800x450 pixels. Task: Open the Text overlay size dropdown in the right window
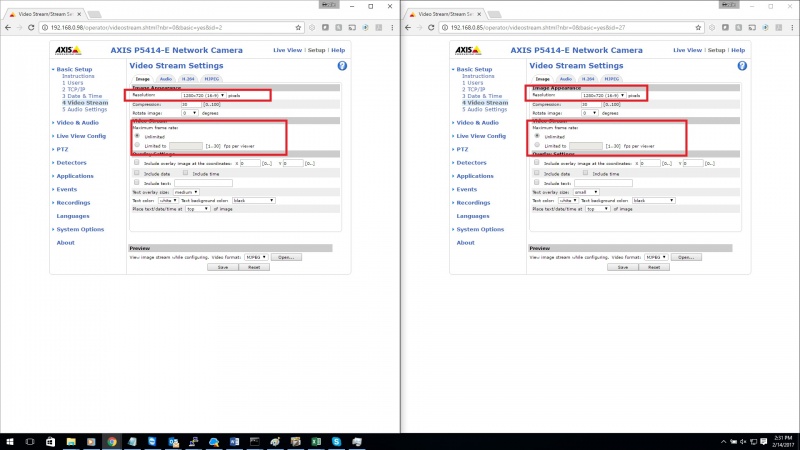click(586, 192)
